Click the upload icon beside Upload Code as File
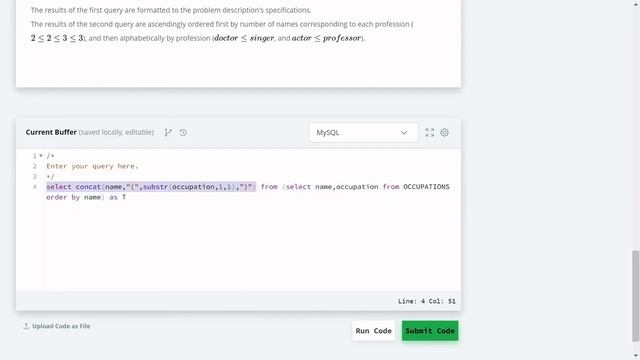Image resolution: width=640 pixels, height=360 pixels. tap(26, 326)
